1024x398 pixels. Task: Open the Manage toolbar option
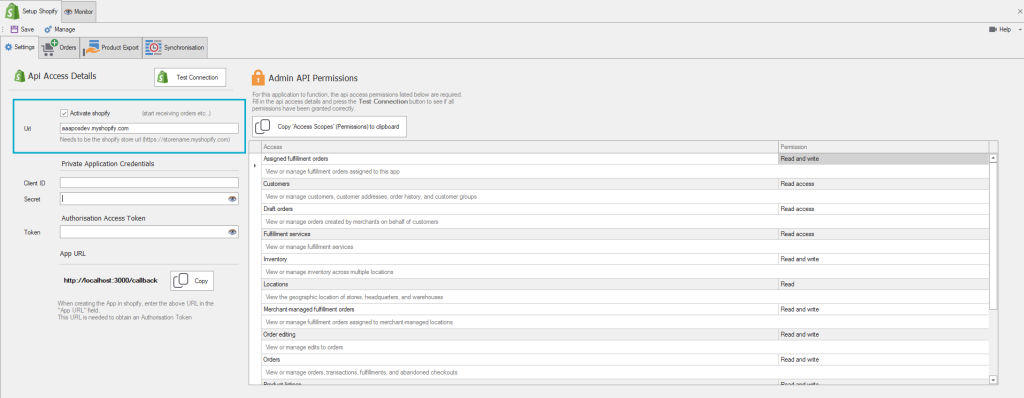tap(59, 29)
